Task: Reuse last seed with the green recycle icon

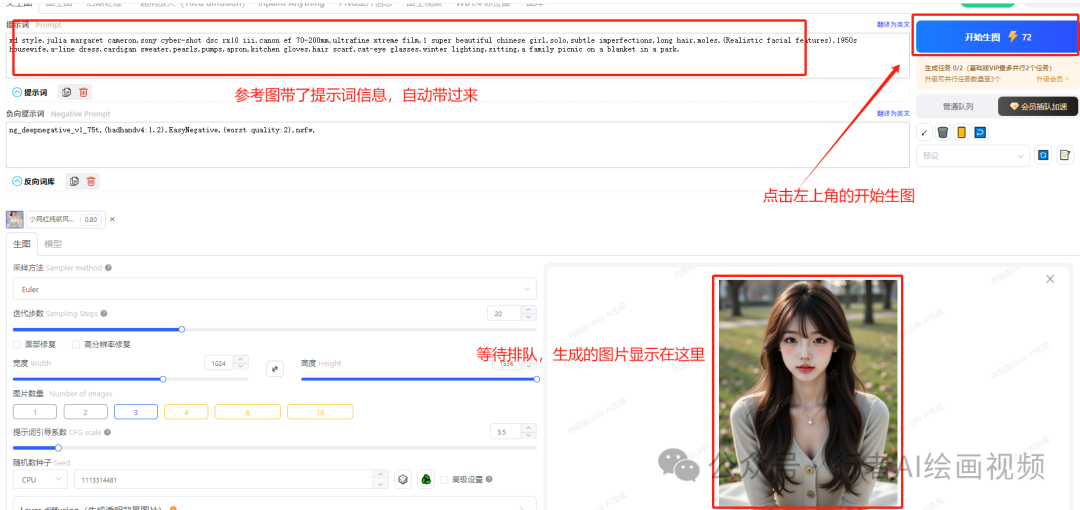Action: [x=426, y=479]
